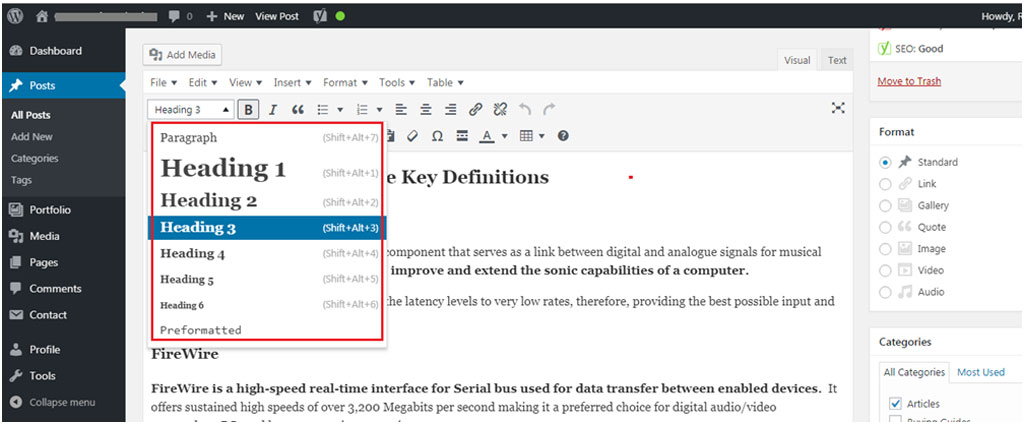Open the keyboard shortcuts help icon
The height and width of the screenshot is (424, 1024).
pos(563,136)
